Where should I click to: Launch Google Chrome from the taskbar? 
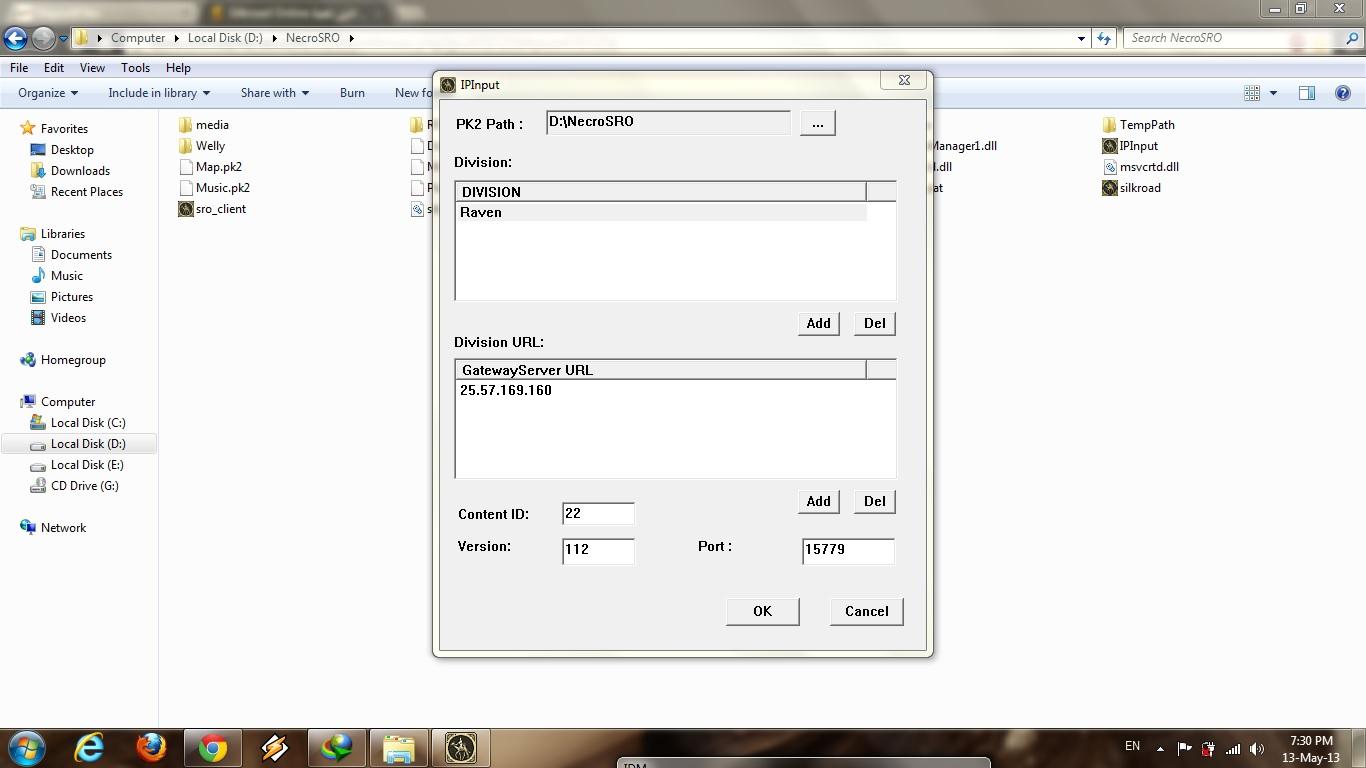click(x=212, y=748)
